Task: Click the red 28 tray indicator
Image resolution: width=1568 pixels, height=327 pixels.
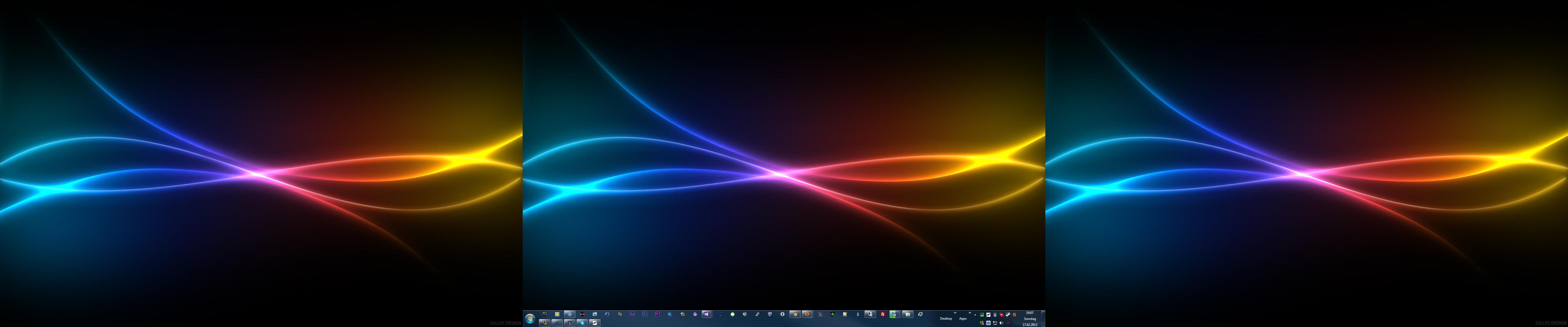Action: [1008, 323]
